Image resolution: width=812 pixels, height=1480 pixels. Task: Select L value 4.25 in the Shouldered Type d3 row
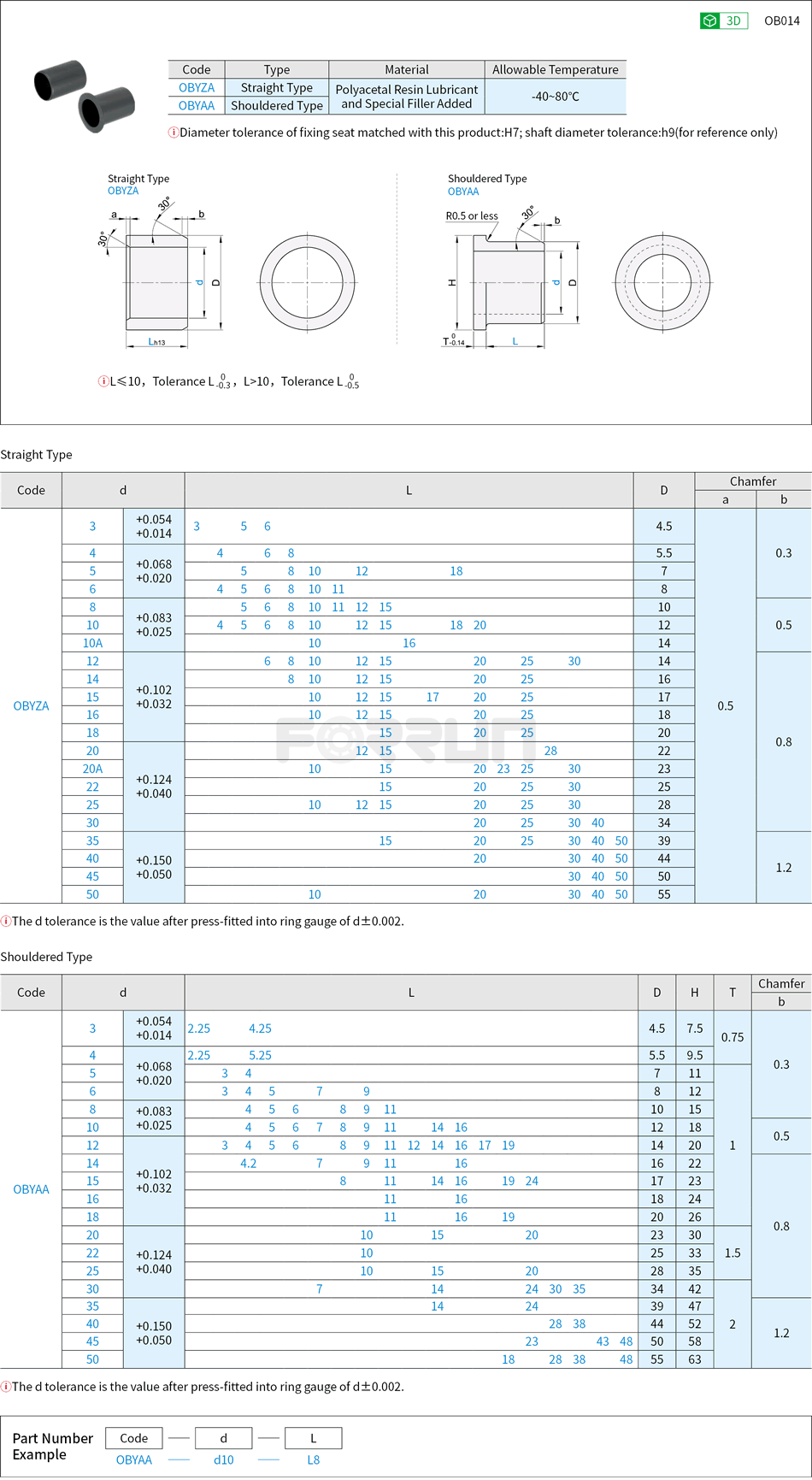click(260, 1029)
